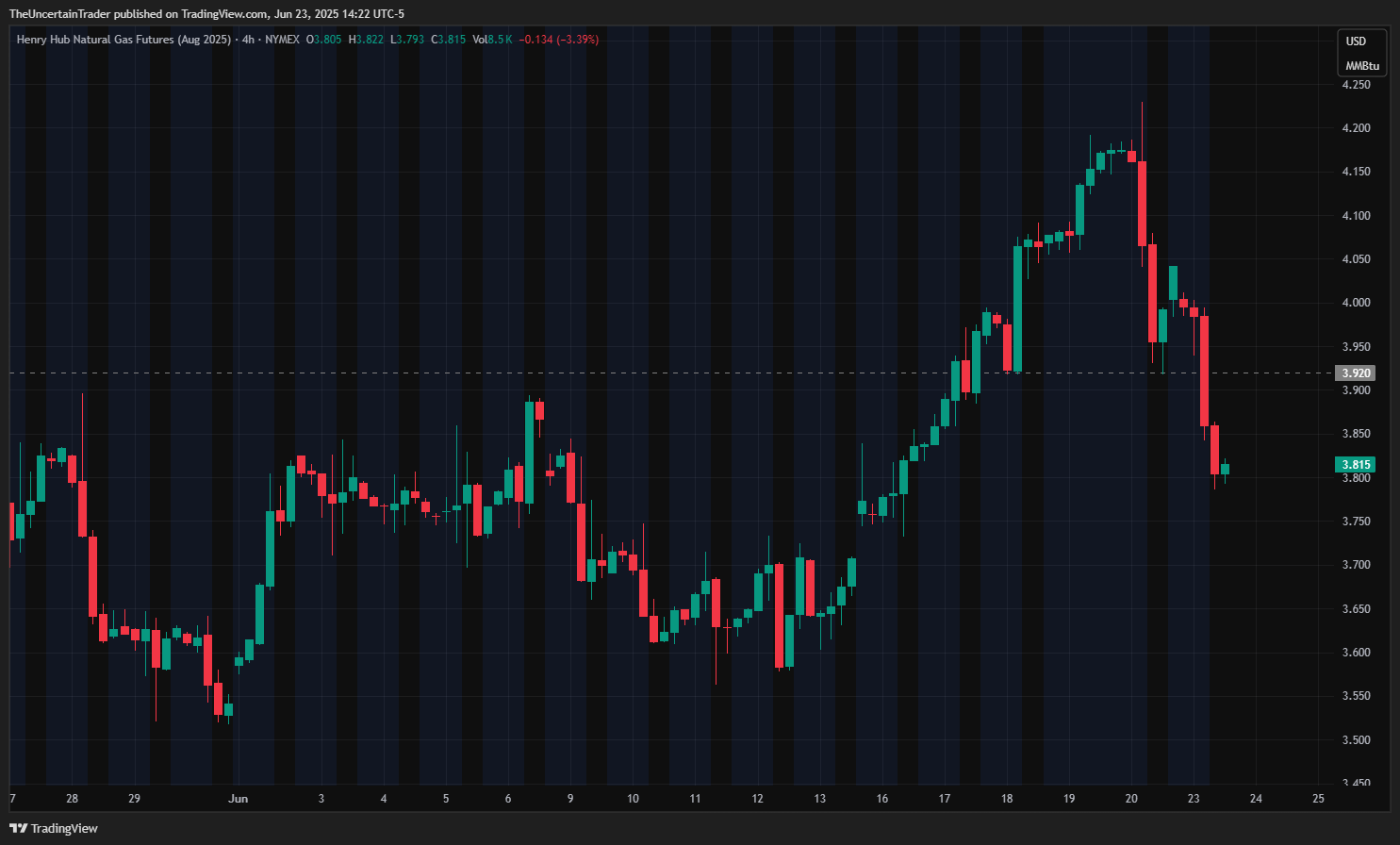The height and width of the screenshot is (845, 1400).
Task: Click date 20 on the time axis
Action: (x=1131, y=799)
